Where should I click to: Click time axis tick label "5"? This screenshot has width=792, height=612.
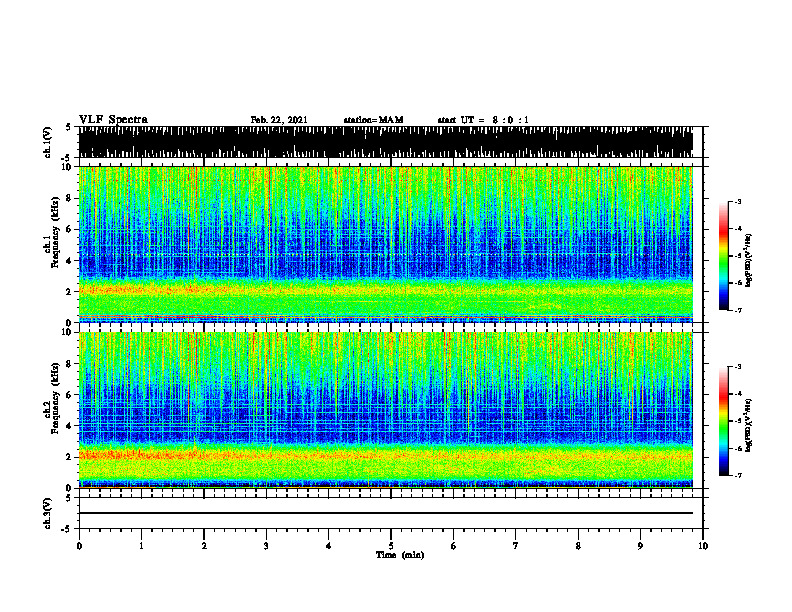391,546
